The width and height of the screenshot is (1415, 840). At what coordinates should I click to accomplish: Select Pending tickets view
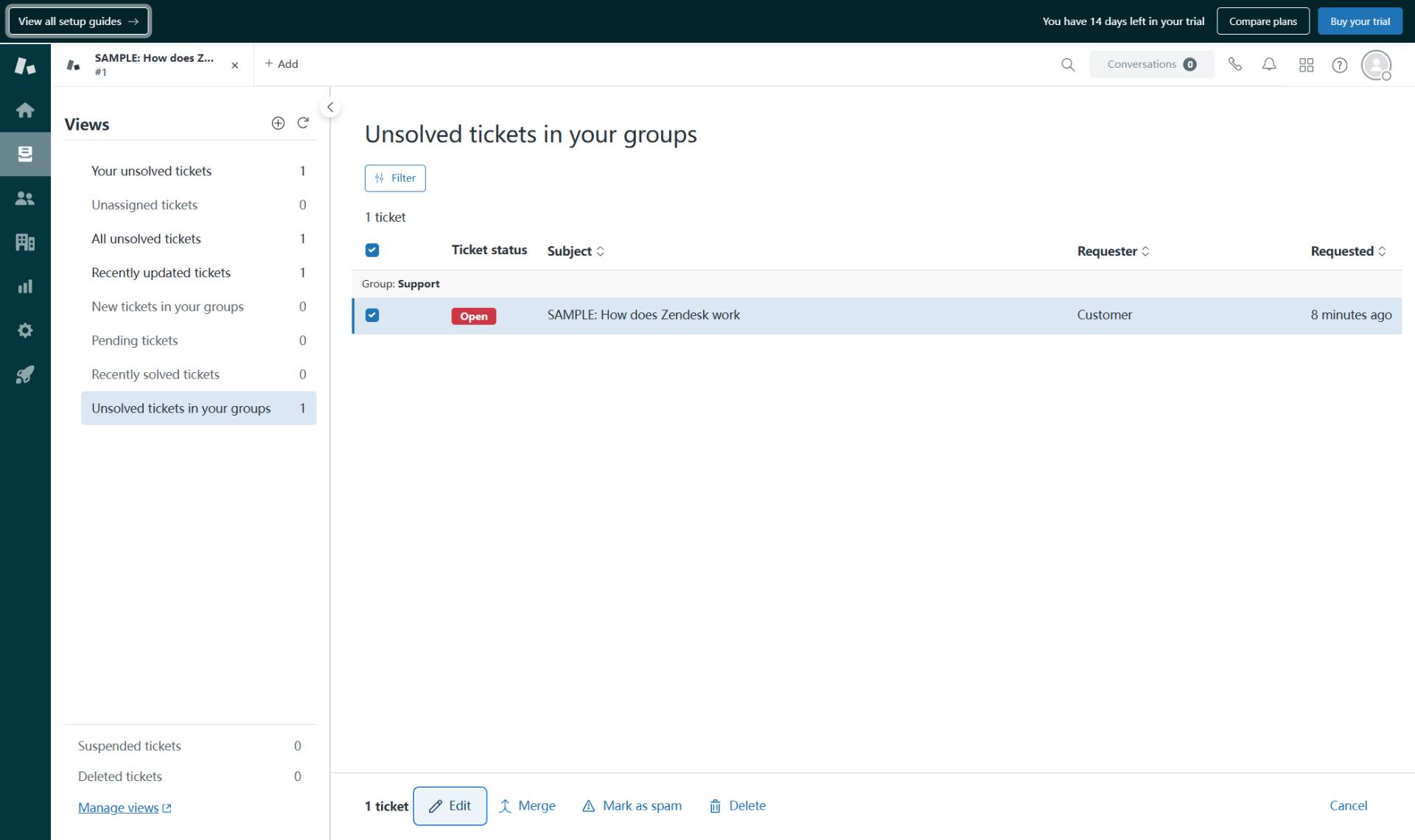tap(198, 340)
